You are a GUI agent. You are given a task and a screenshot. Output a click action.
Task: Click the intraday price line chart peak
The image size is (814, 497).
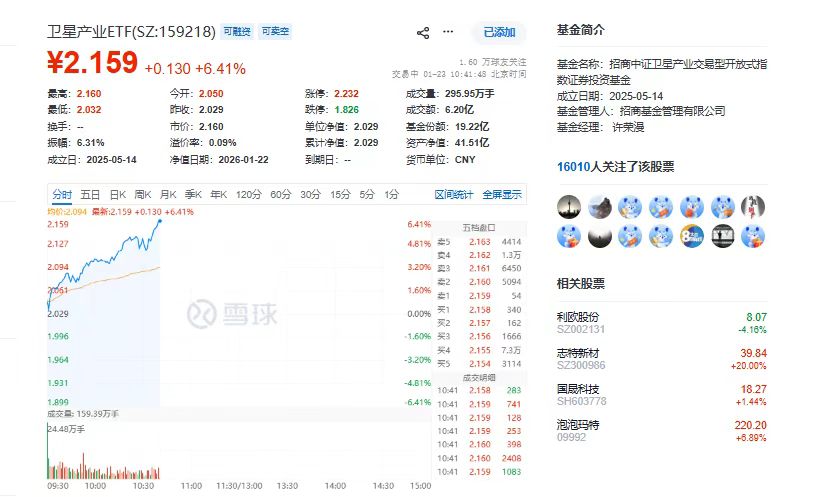[159, 221]
